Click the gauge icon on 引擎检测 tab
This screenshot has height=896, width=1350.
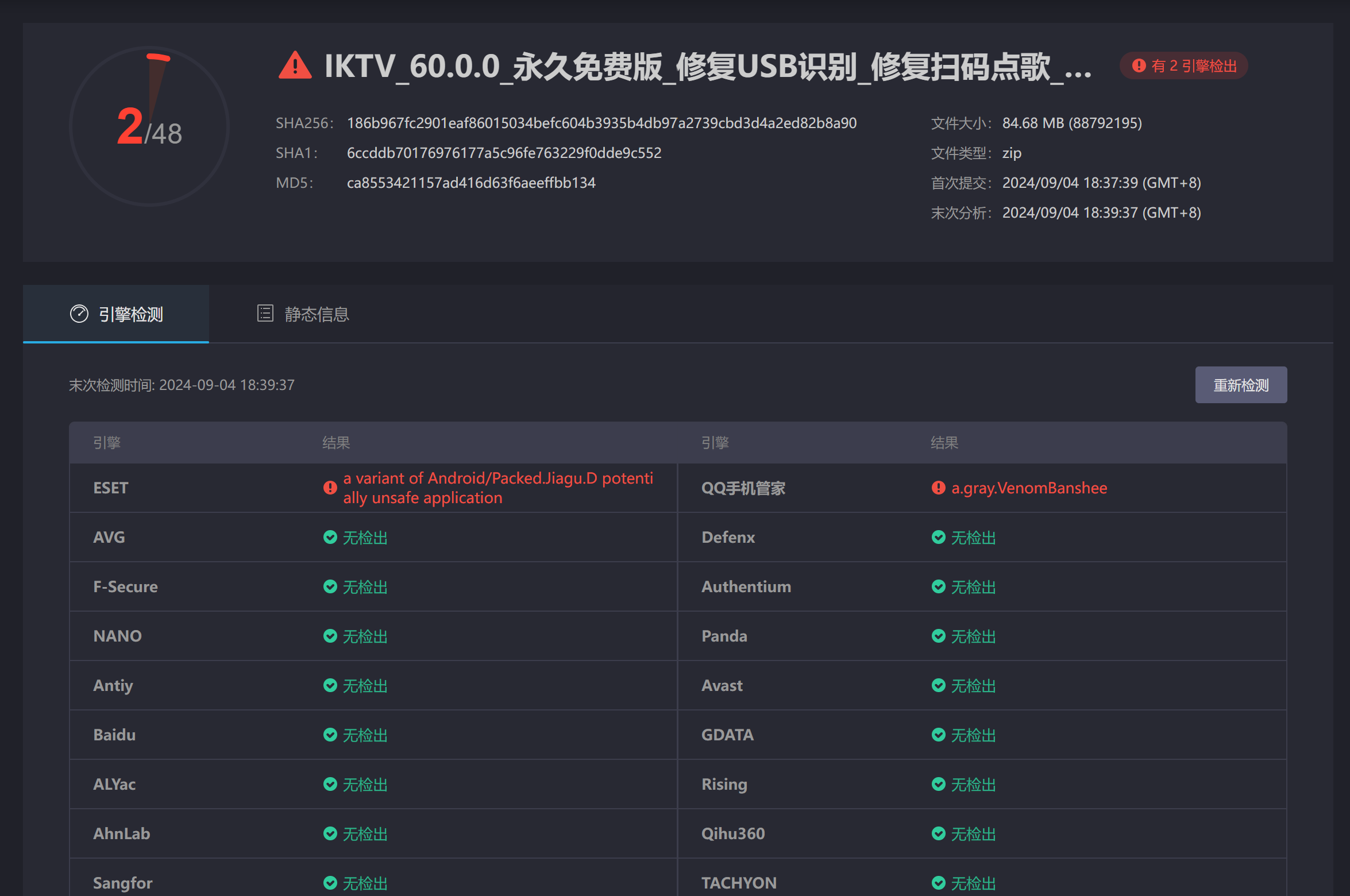tap(79, 314)
